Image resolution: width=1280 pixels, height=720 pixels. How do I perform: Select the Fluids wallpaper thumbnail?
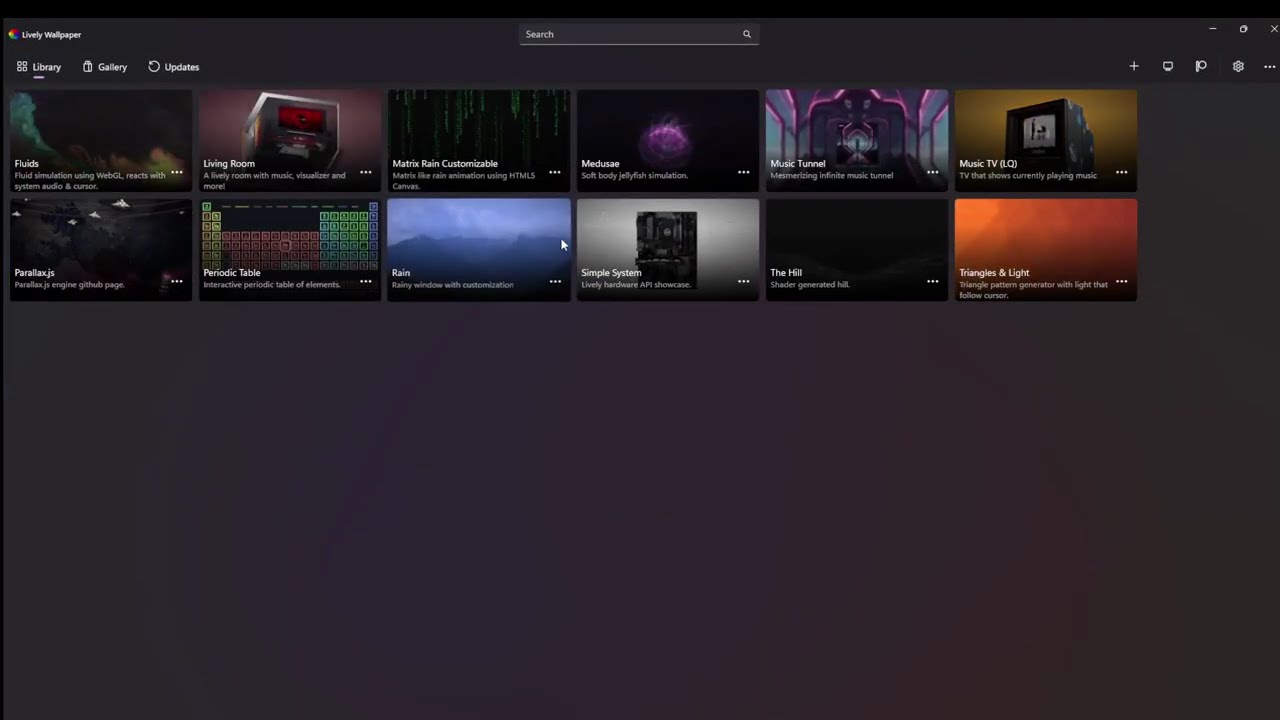[101, 140]
